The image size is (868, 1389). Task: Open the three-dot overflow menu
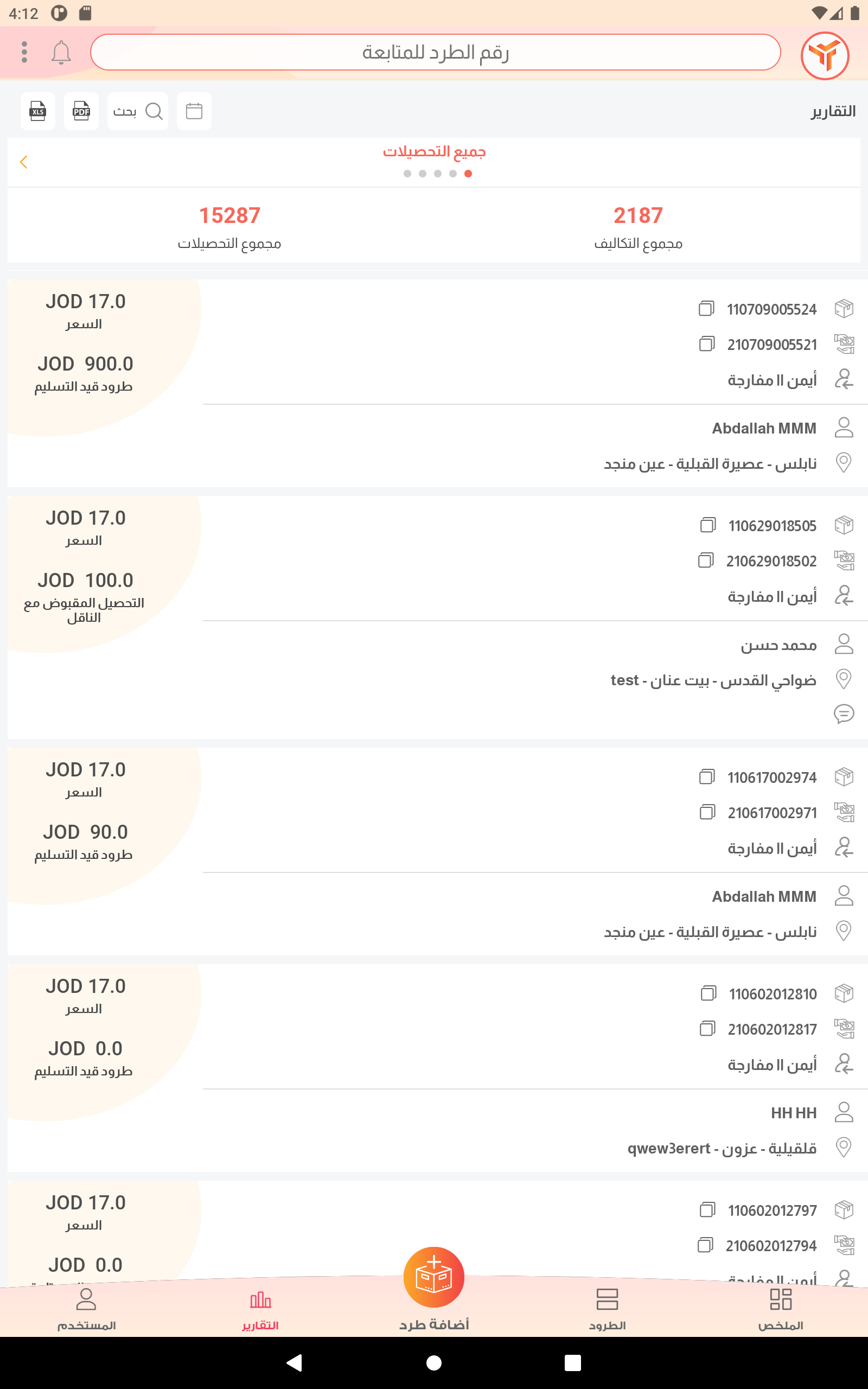24,52
